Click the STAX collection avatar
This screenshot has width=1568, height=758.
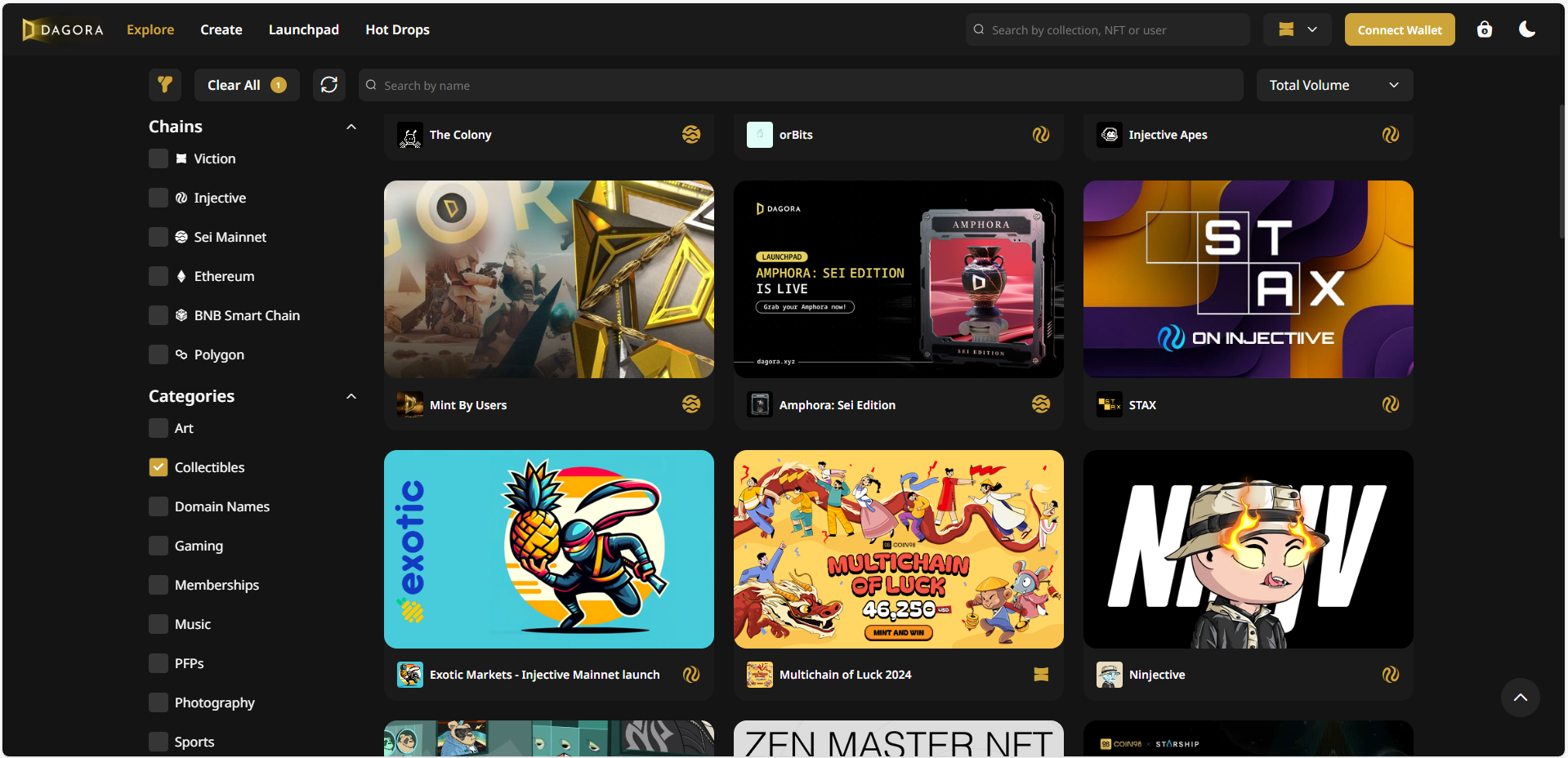click(x=1110, y=404)
